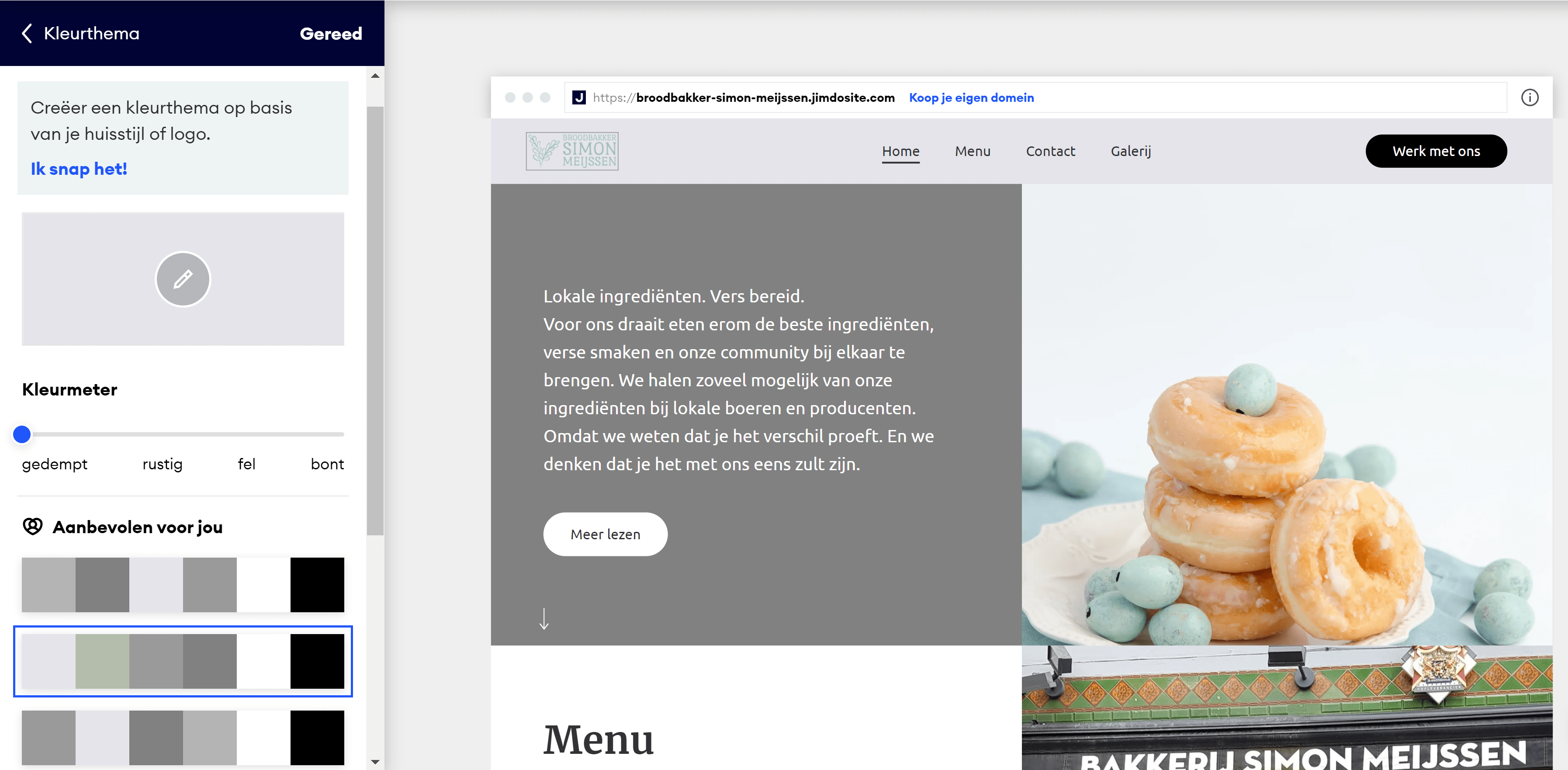Screen dimensions: 1568x770
Task: Click the sidebar scroll up arrow
Action: (x=375, y=76)
